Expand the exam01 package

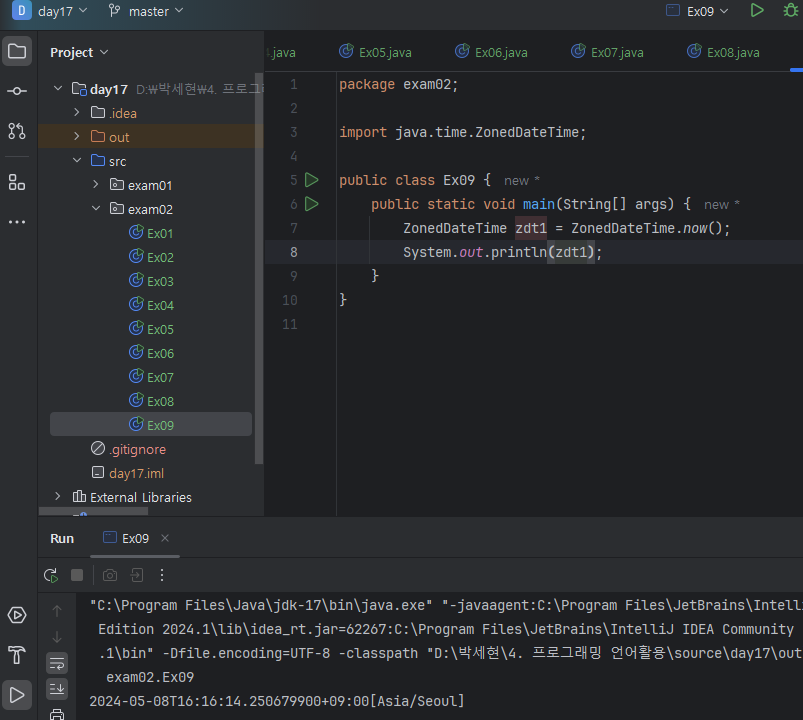(96, 184)
